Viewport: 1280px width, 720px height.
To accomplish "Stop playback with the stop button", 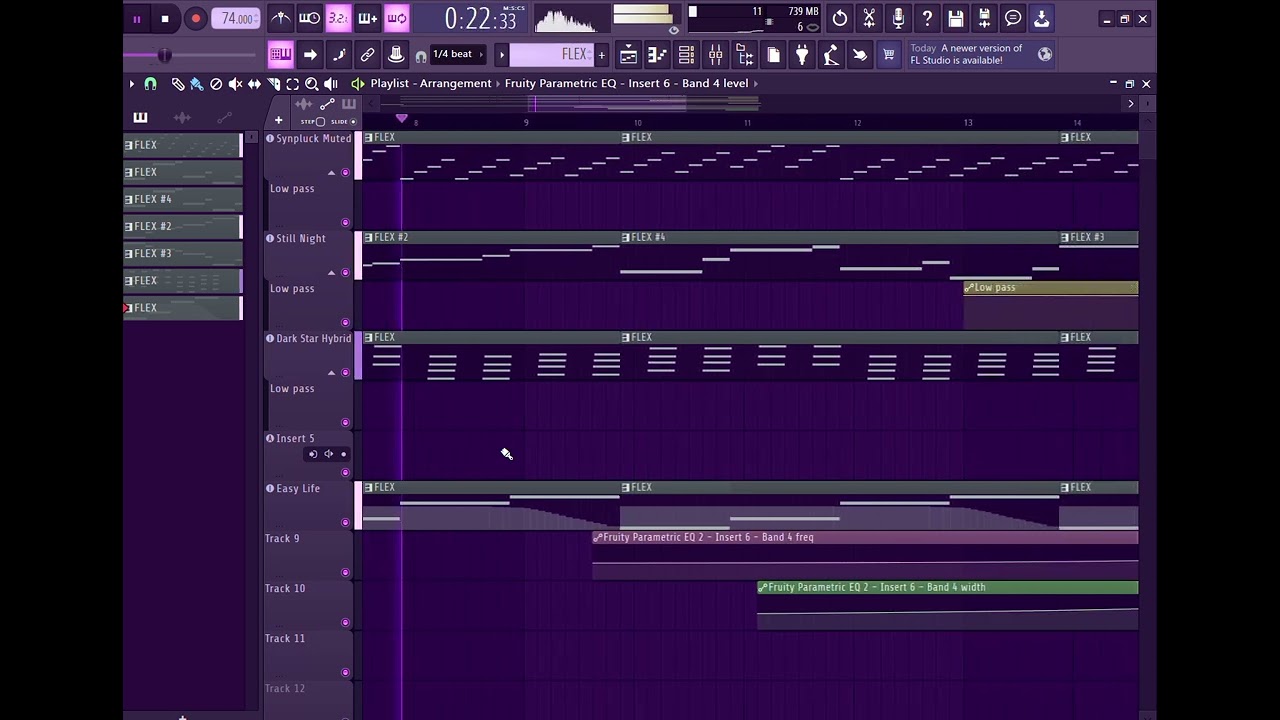I will [x=165, y=19].
